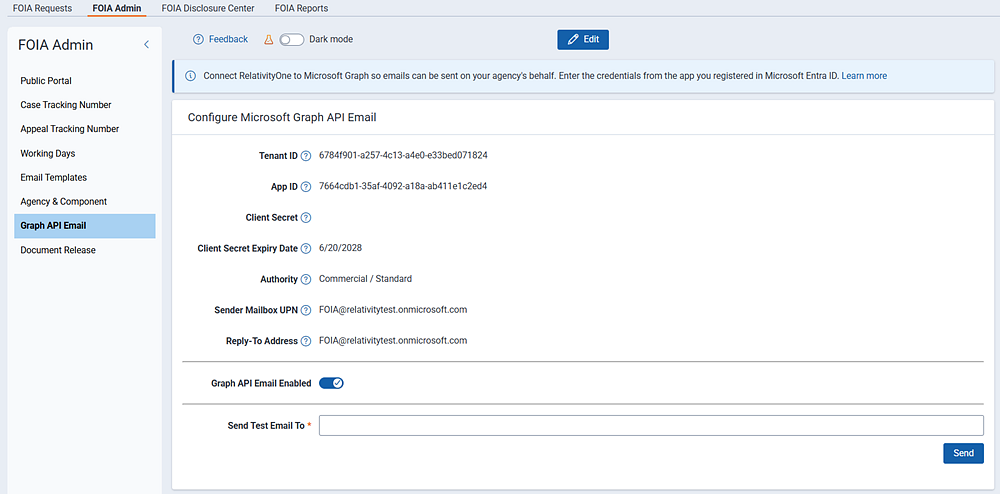Open help icon next to App ID
The width and height of the screenshot is (1000, 494).
coord(305,187)
